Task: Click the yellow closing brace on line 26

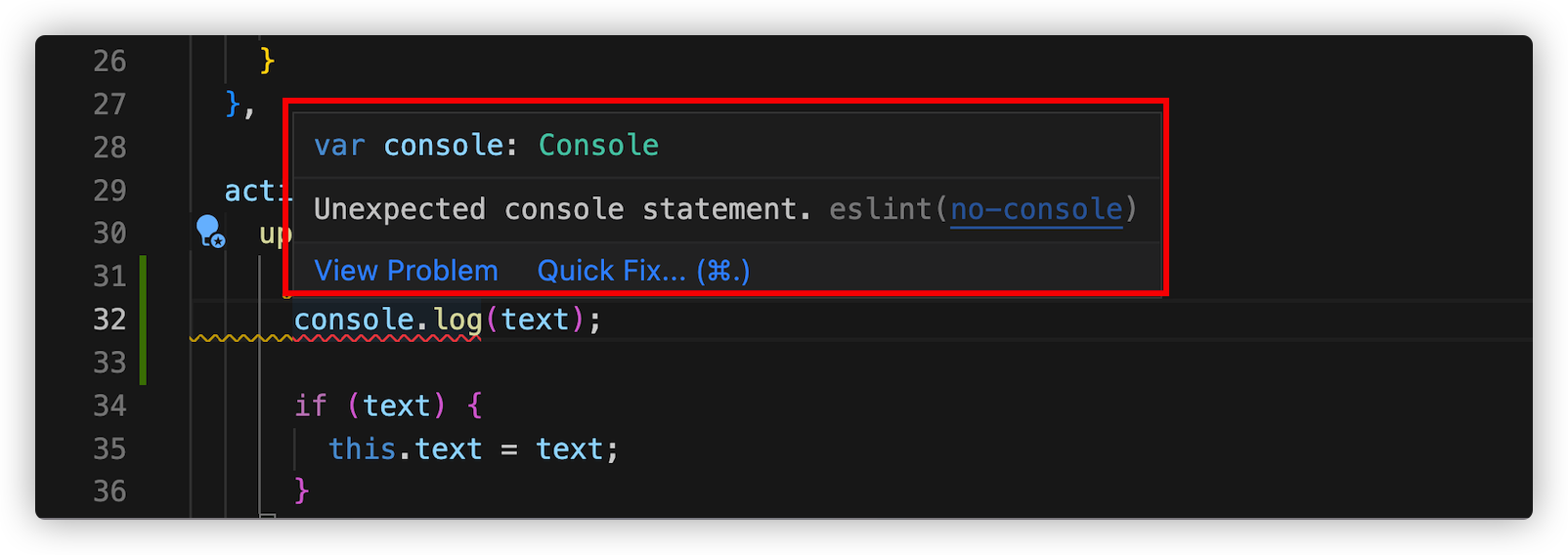Action: (x=267, y=62)
